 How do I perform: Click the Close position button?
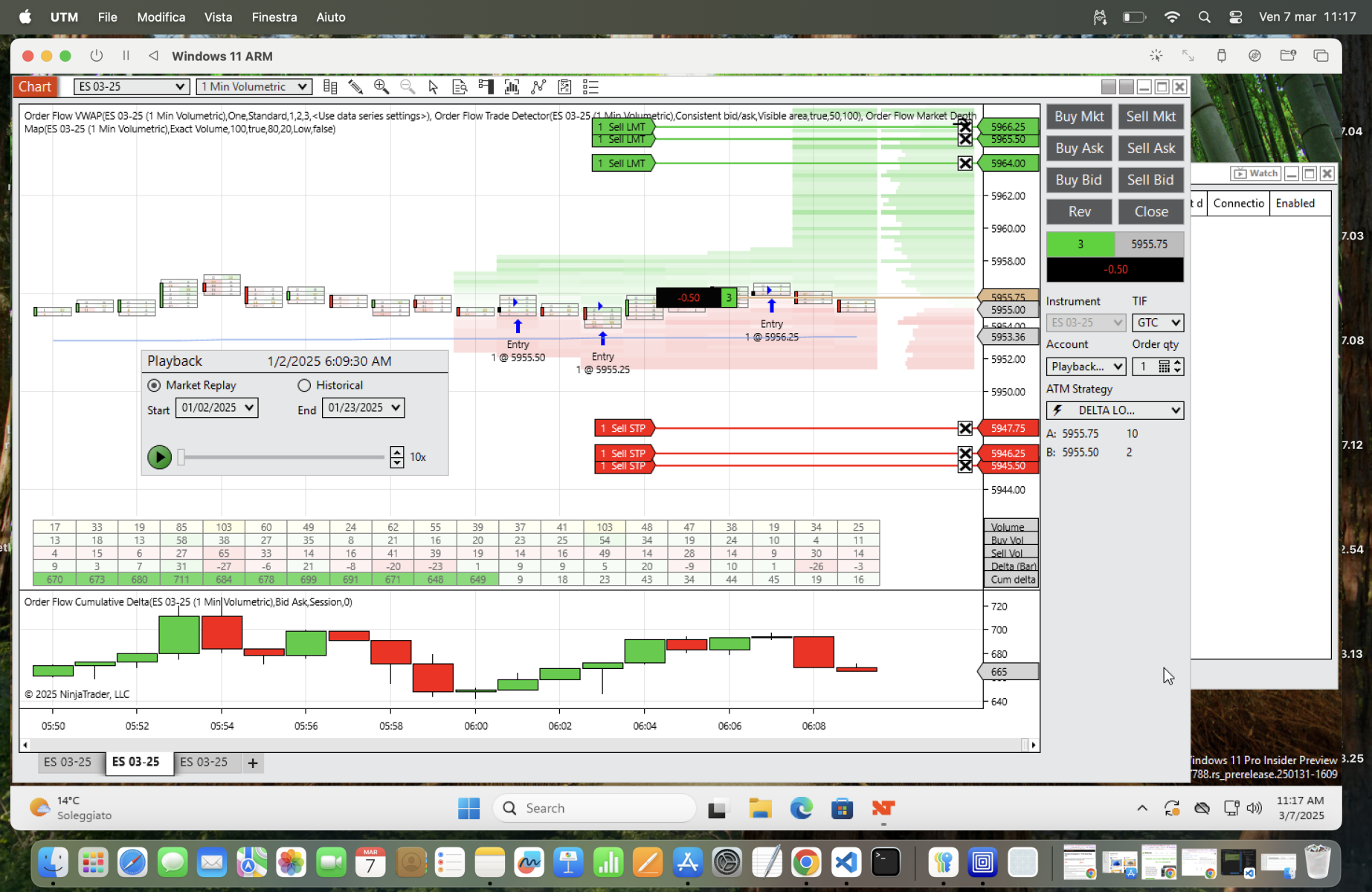pos(1151,212)
